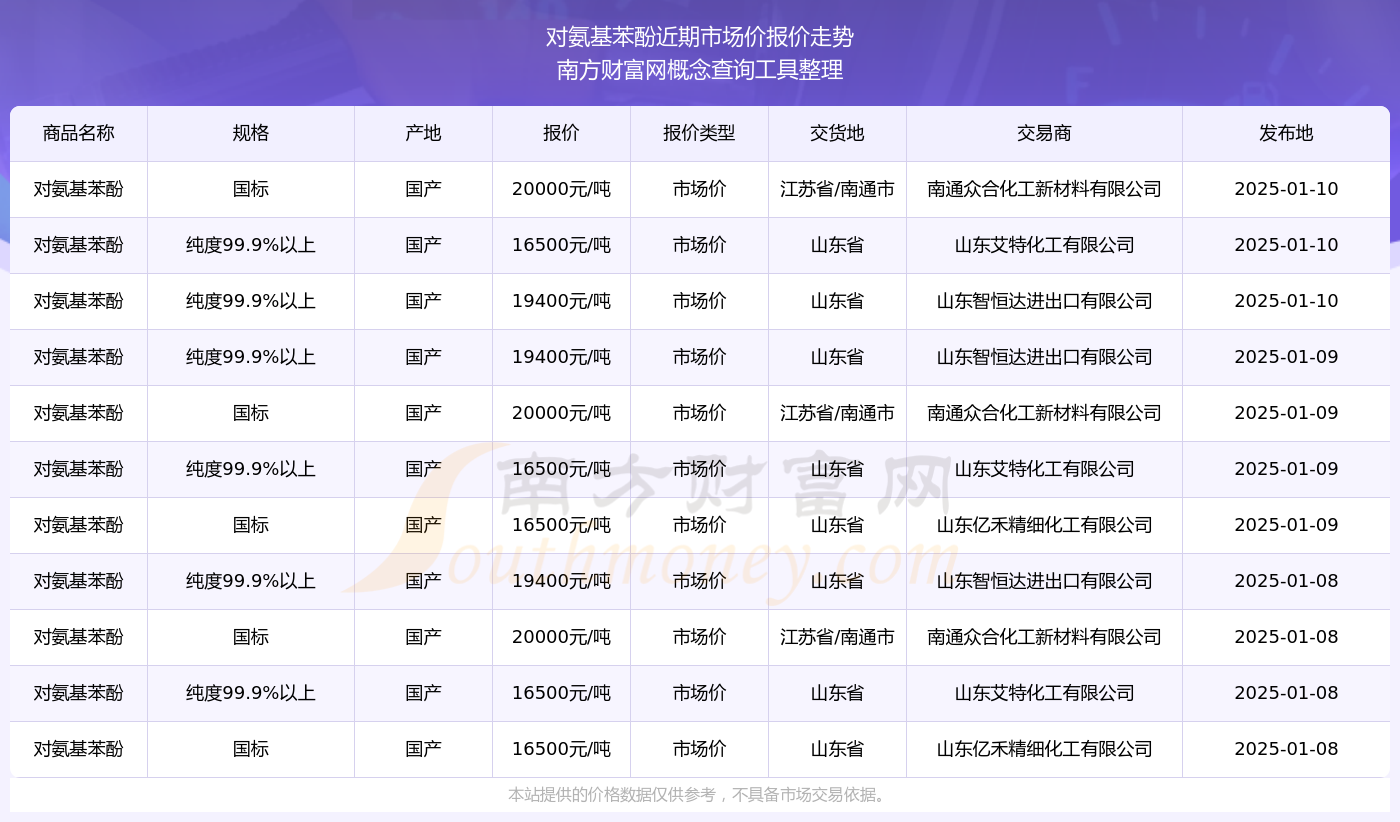This screenshot has width=1400, height=822.
Task: Click date 2025-01-08 in the 山东智恒达 row
Action: click(1286, 581)
